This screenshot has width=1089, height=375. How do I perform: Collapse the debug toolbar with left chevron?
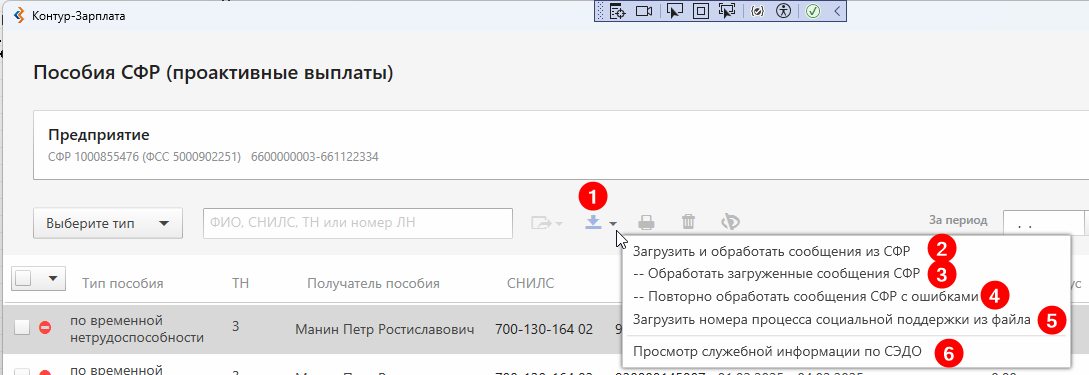pyautogui.click(x=837, y=11)
